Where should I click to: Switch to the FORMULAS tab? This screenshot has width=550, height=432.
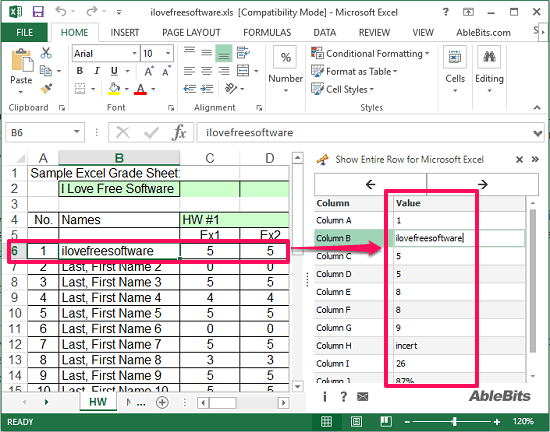[x=267, y=33]
